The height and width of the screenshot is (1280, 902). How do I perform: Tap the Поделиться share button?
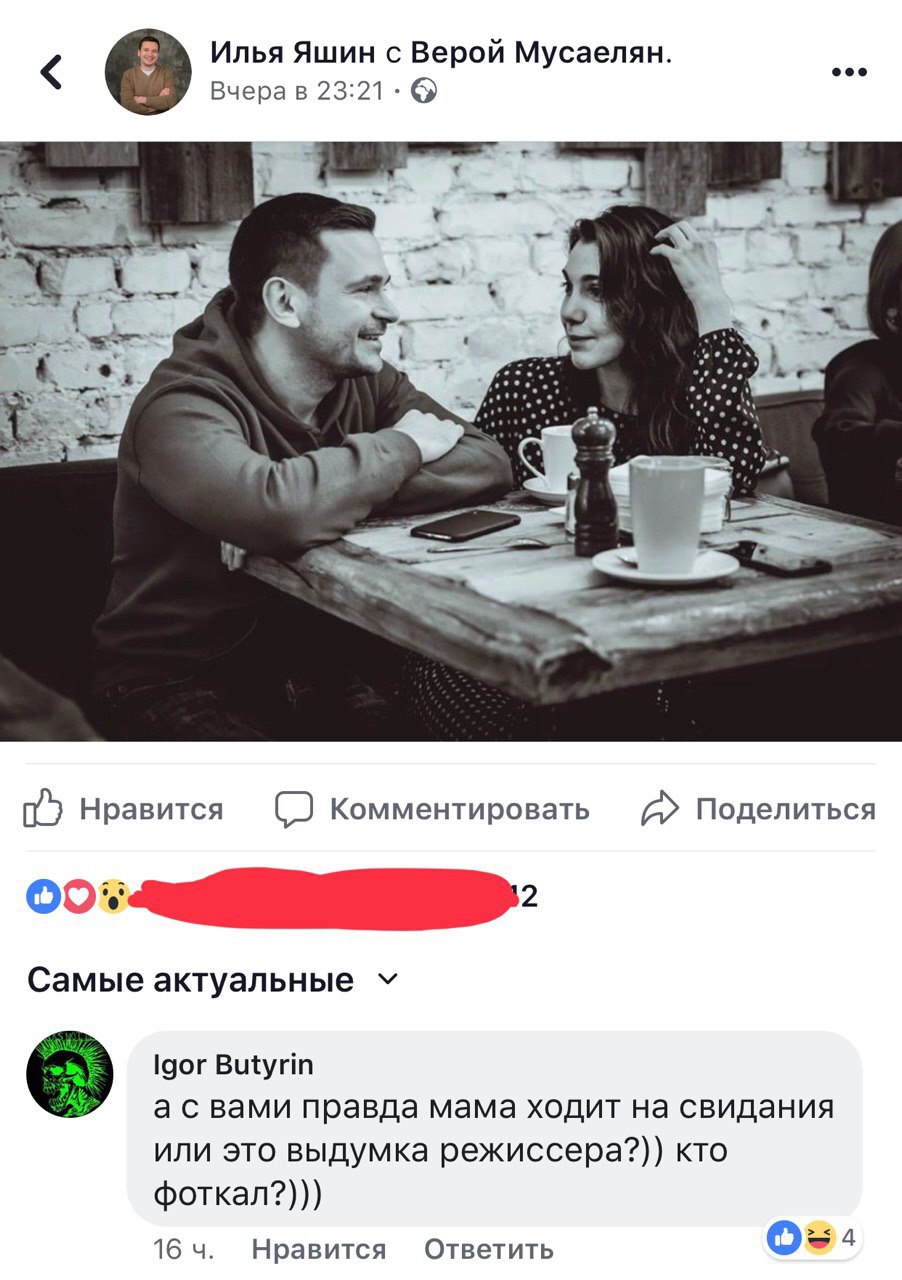coord(758,808)
